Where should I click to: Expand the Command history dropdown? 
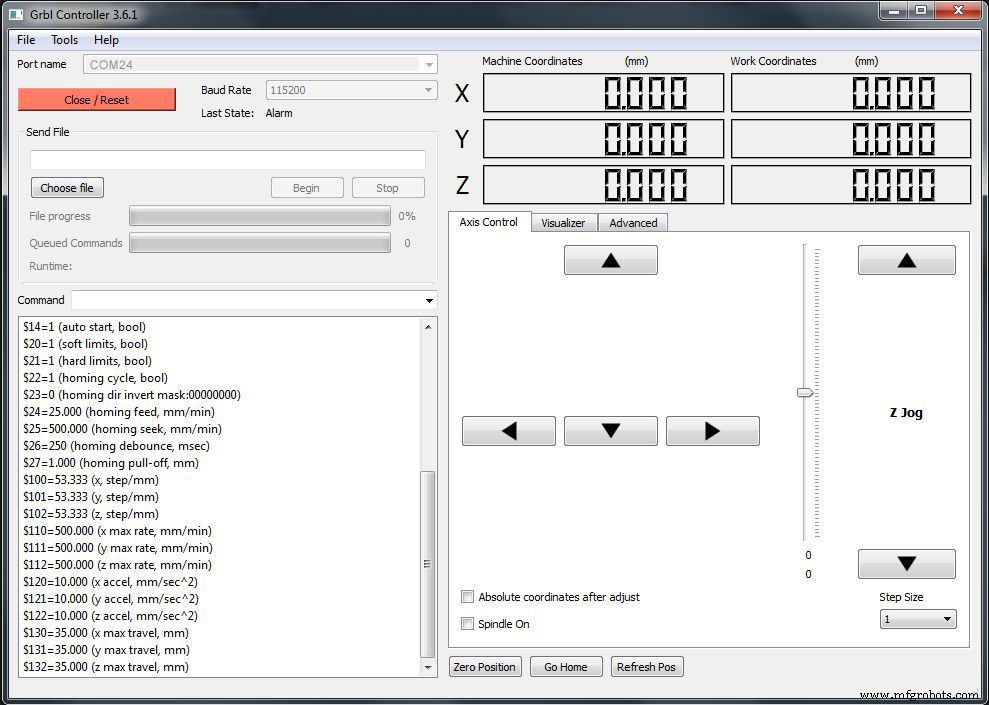click(430, 300)
